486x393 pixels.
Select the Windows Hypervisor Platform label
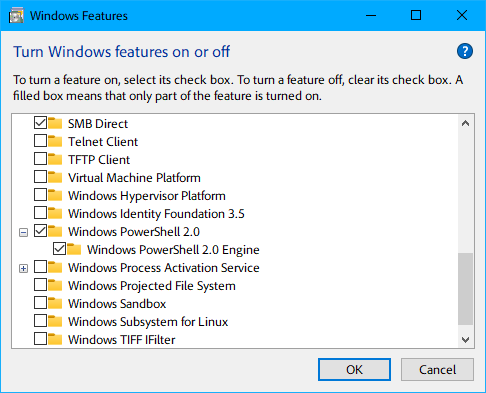(x=147, y=196)
